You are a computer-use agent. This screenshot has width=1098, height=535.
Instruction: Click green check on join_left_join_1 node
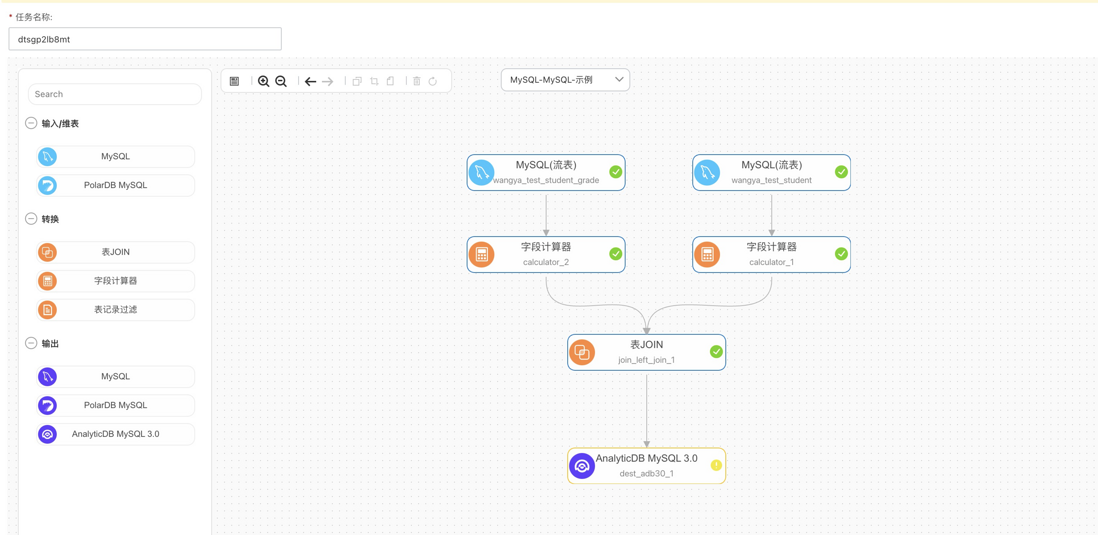pyautogui.click(x=716, y=352)
